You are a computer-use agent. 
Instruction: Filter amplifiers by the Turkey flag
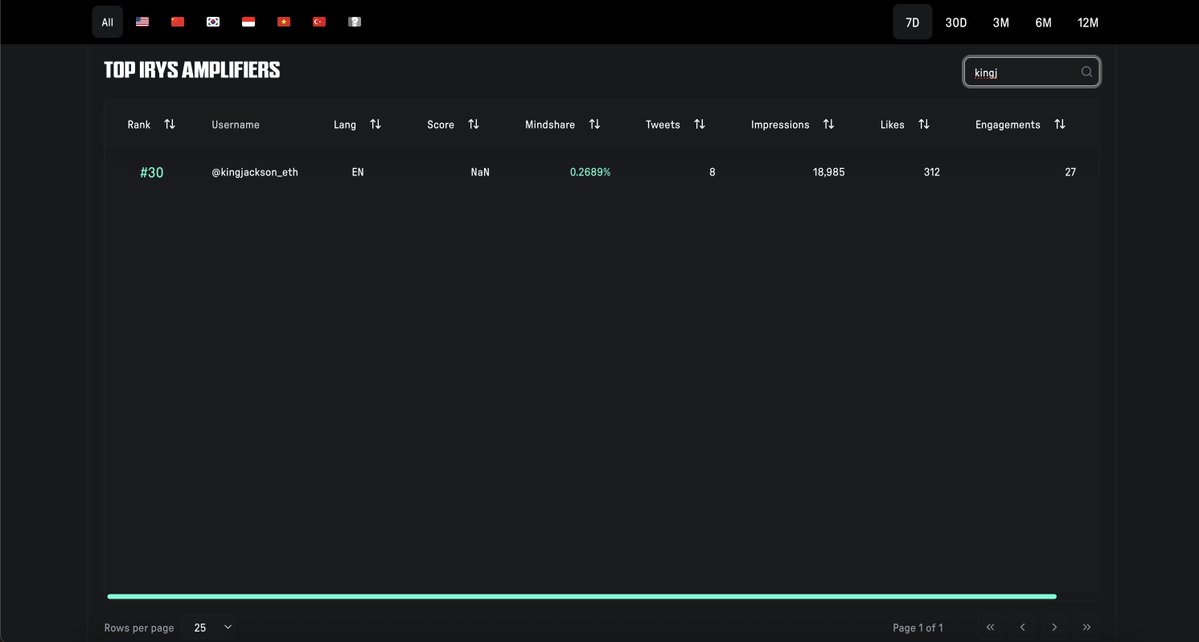tap(320, 22)
